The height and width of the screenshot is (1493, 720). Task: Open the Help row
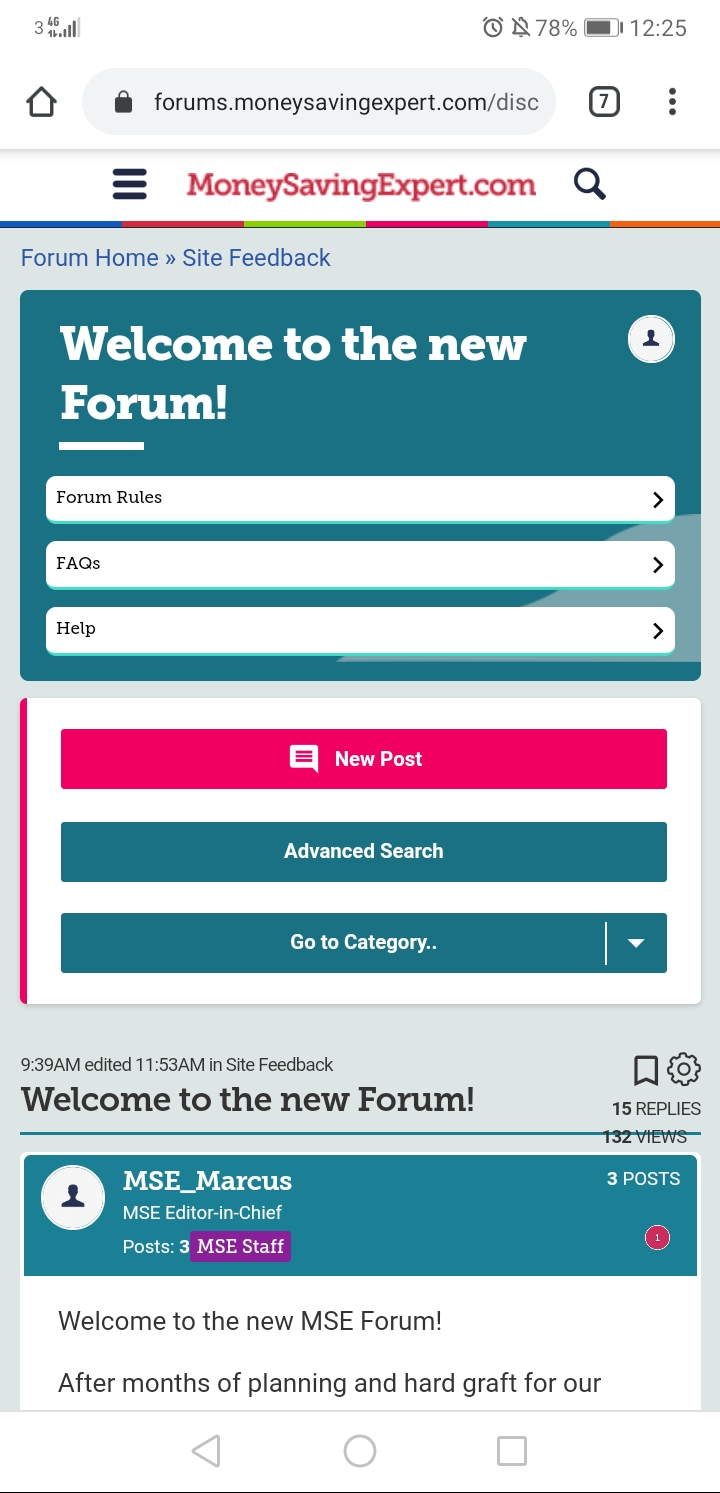pyautogui.click(x=360, y=630)
